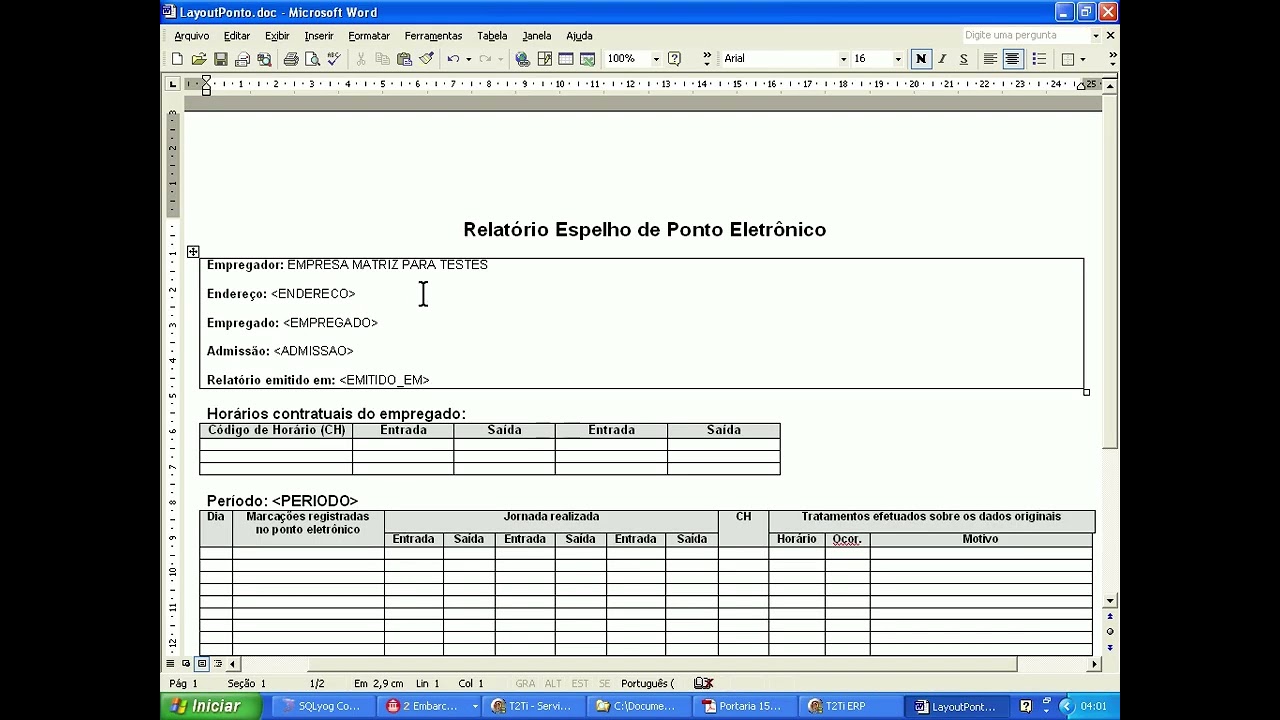Toggle italic formatting

pos(942,59)
